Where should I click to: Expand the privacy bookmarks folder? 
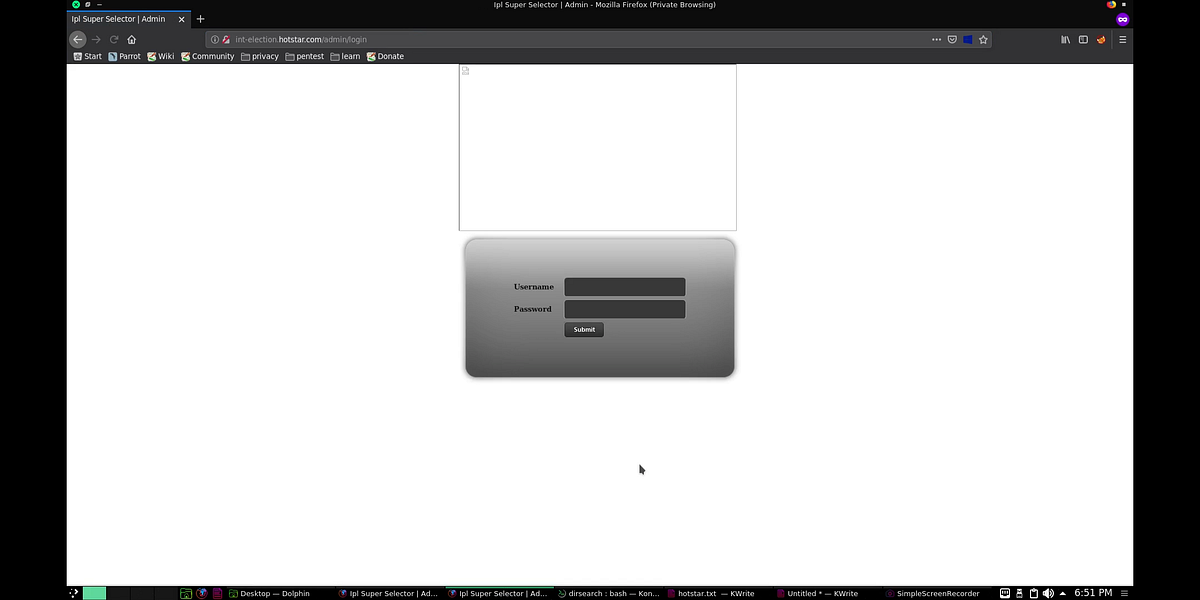pos(259,56)
